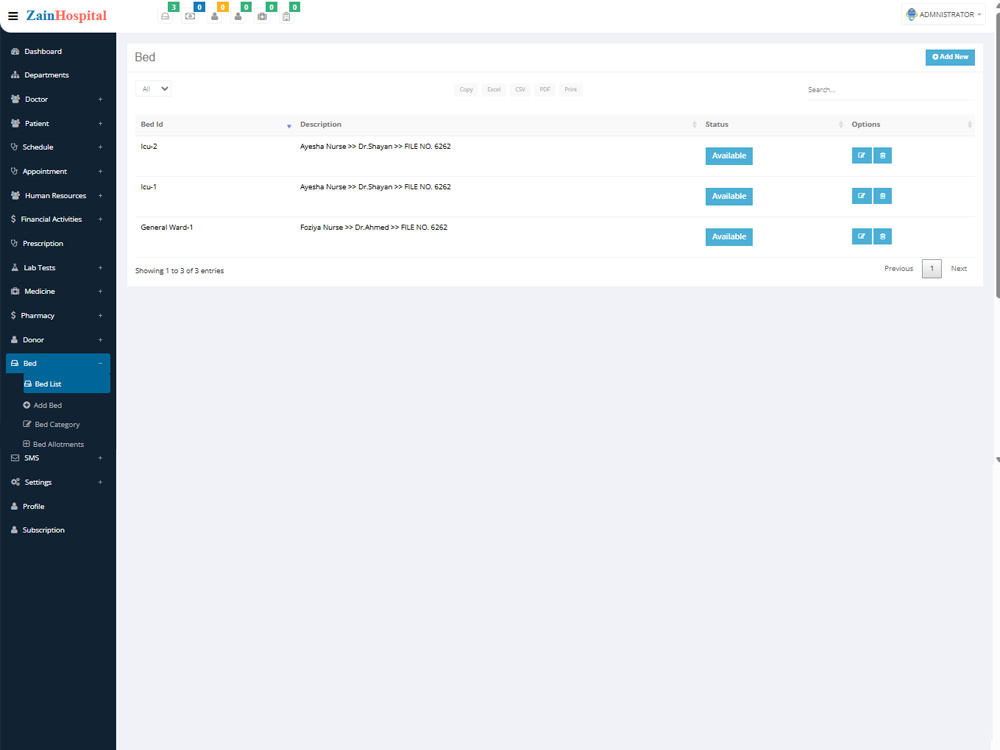Click the Print button
The width and height of the screenshot is (1000, 750).
pos(571,90)
